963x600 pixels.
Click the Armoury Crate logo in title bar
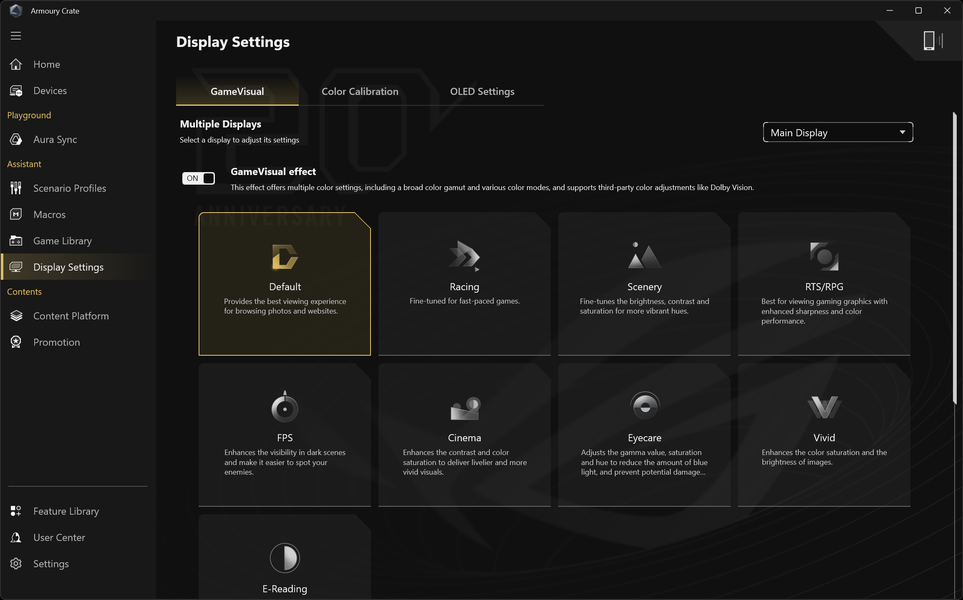pyautogui.click(x=17, y=10)
